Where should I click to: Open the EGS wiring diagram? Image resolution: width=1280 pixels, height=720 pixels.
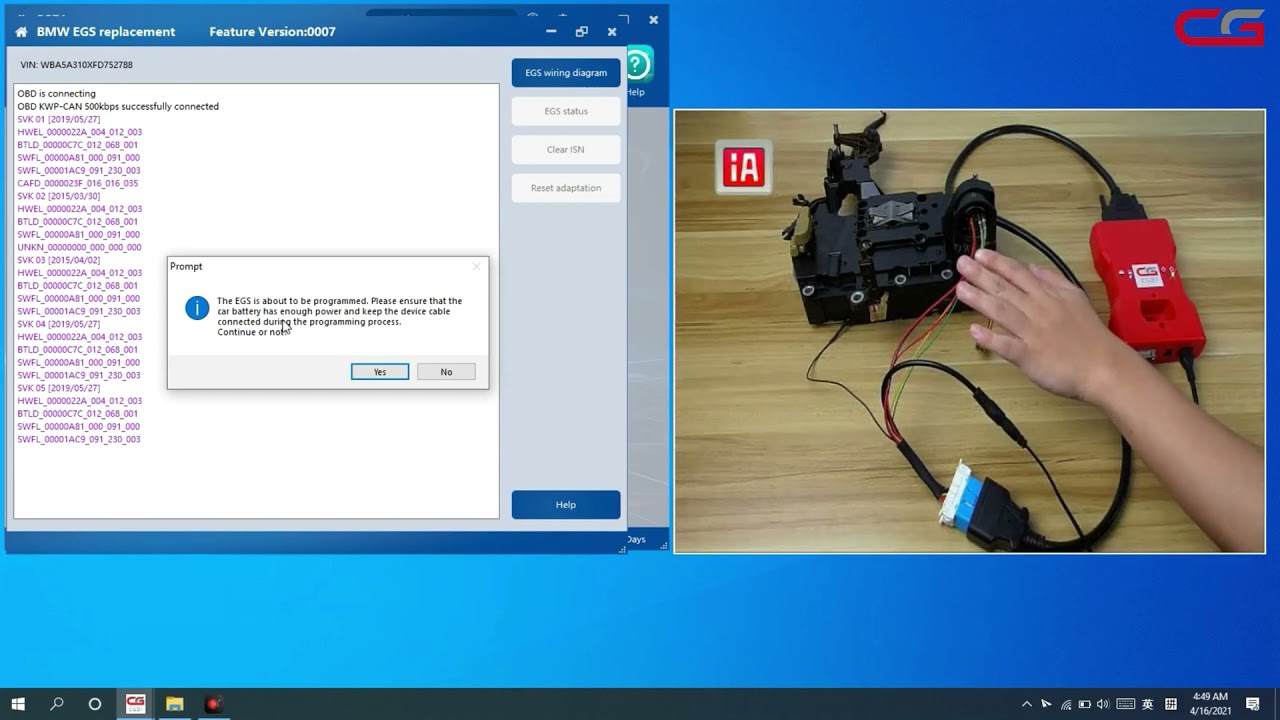click(x=566, y=73)
